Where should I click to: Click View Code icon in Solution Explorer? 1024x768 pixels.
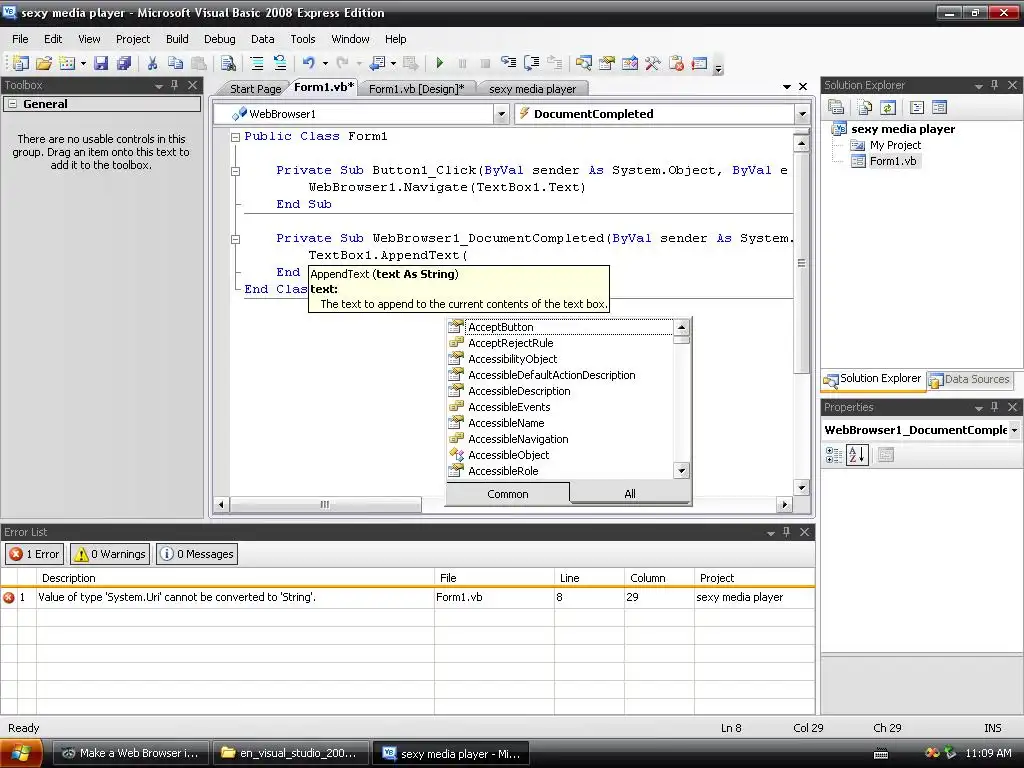[916, 107]
